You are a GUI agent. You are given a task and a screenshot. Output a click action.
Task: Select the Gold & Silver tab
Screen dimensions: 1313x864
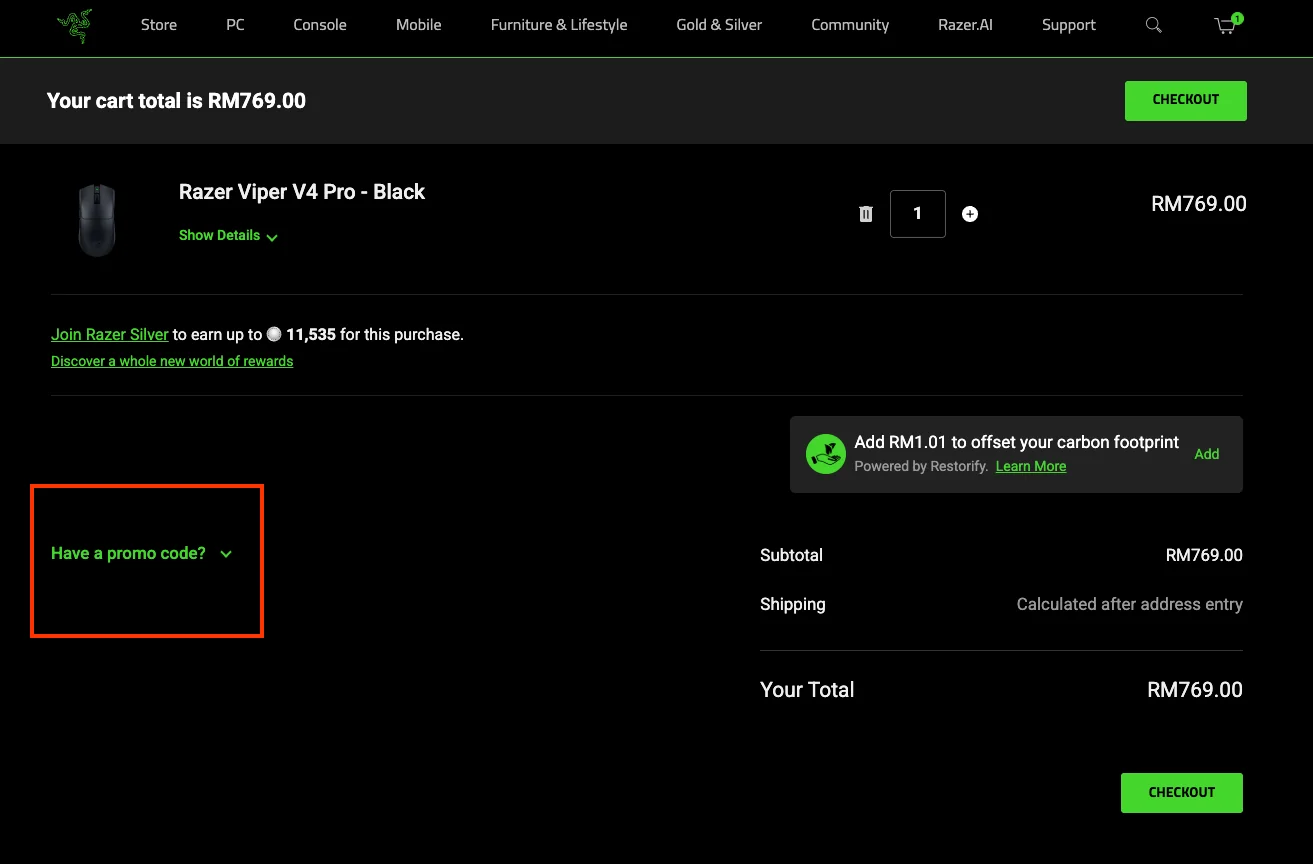[x=718, y=25]
